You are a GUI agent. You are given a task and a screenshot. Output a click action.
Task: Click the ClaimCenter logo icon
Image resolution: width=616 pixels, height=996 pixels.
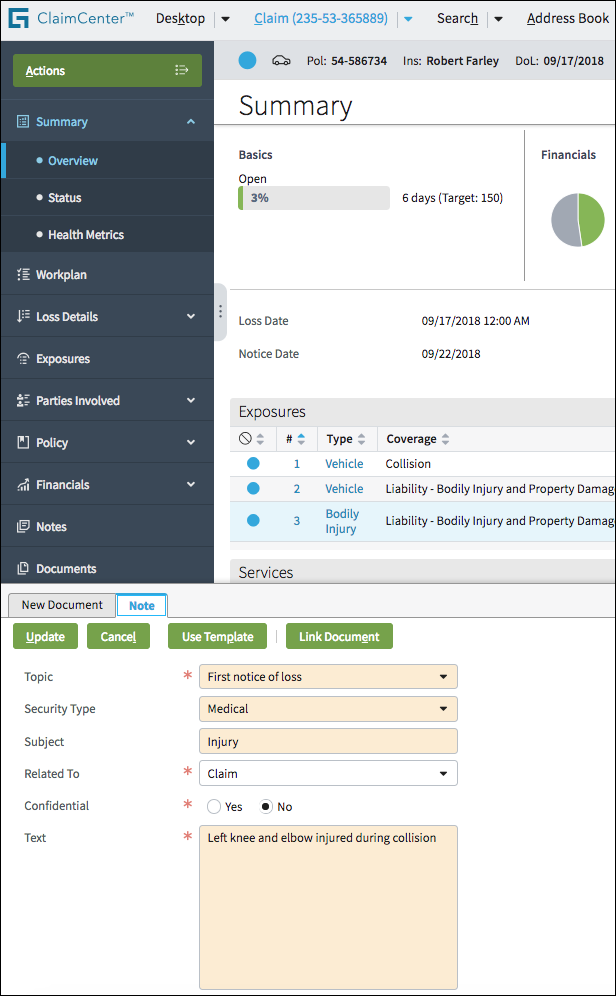pos(19,19)
